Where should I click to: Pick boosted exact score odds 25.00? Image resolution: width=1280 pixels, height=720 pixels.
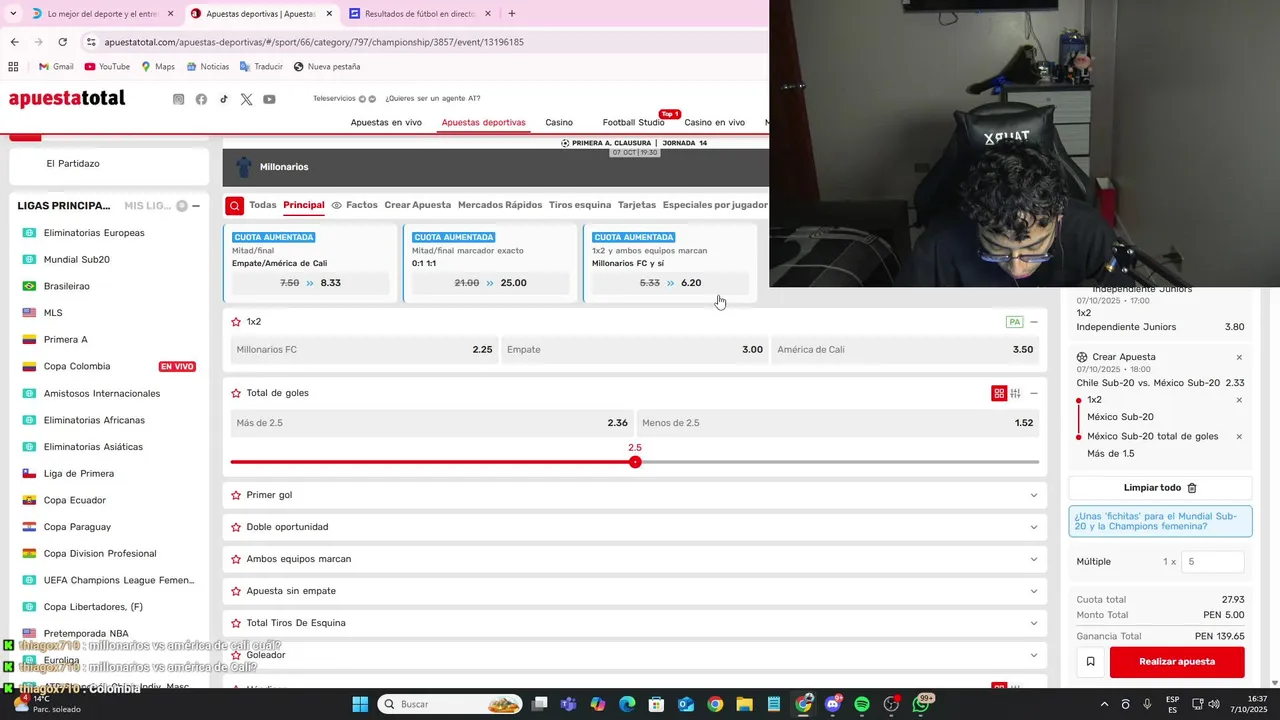click(x=490, y=283)
